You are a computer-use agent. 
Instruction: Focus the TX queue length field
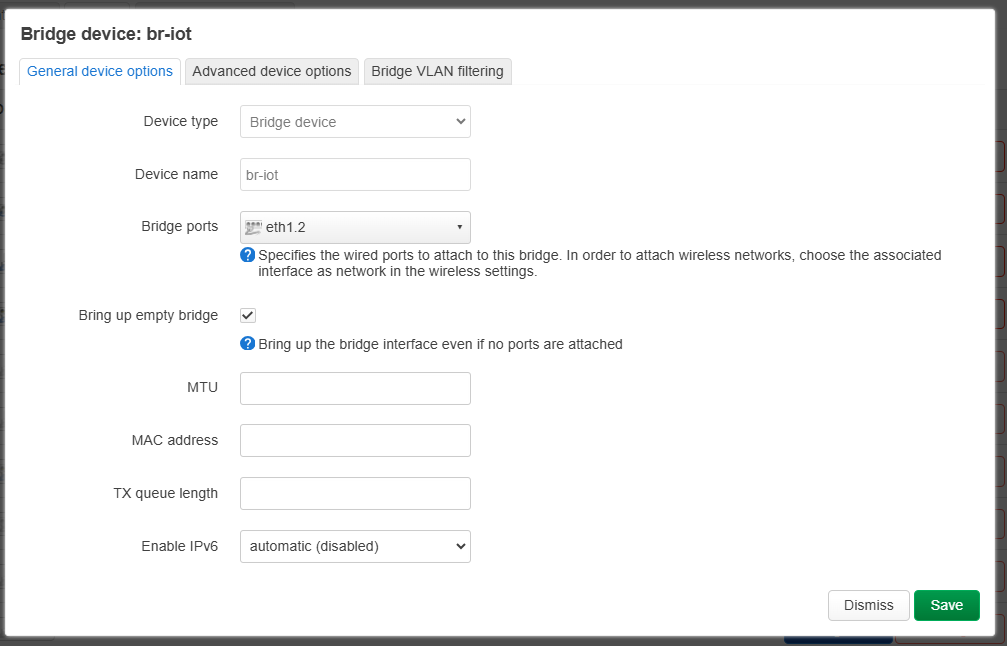pyautogui.click(x=355, y=493)
